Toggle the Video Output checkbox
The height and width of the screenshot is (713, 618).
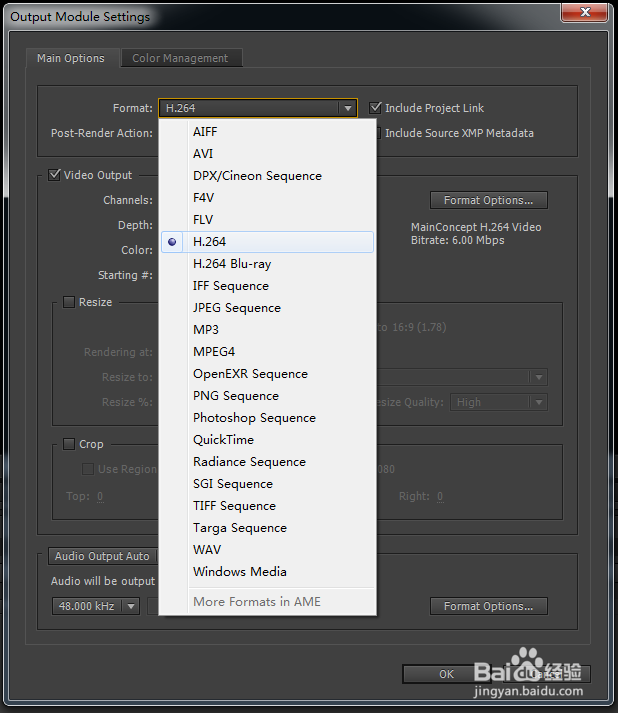point(54,175)
